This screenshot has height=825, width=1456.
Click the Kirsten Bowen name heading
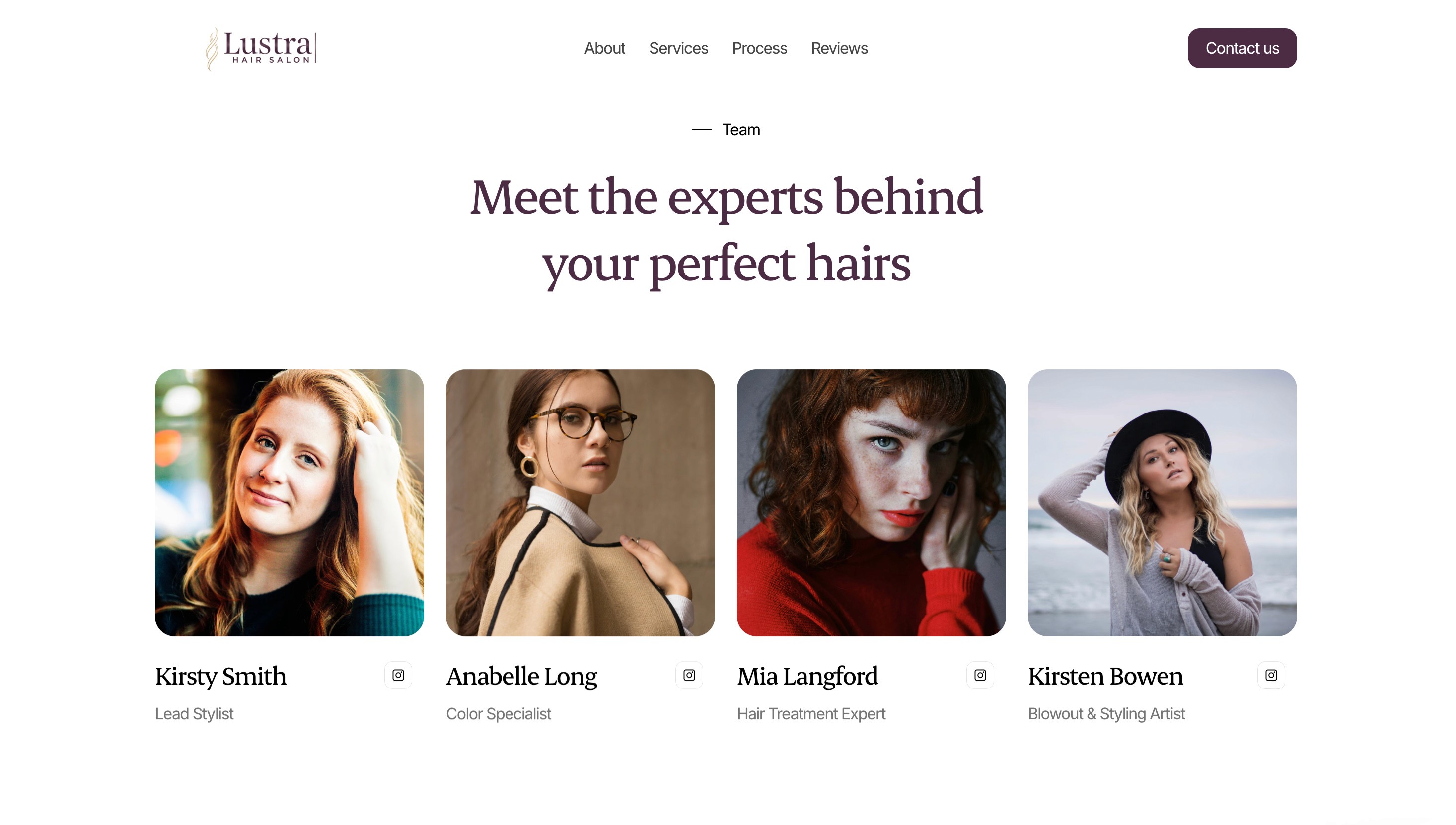click(1105, 676)
